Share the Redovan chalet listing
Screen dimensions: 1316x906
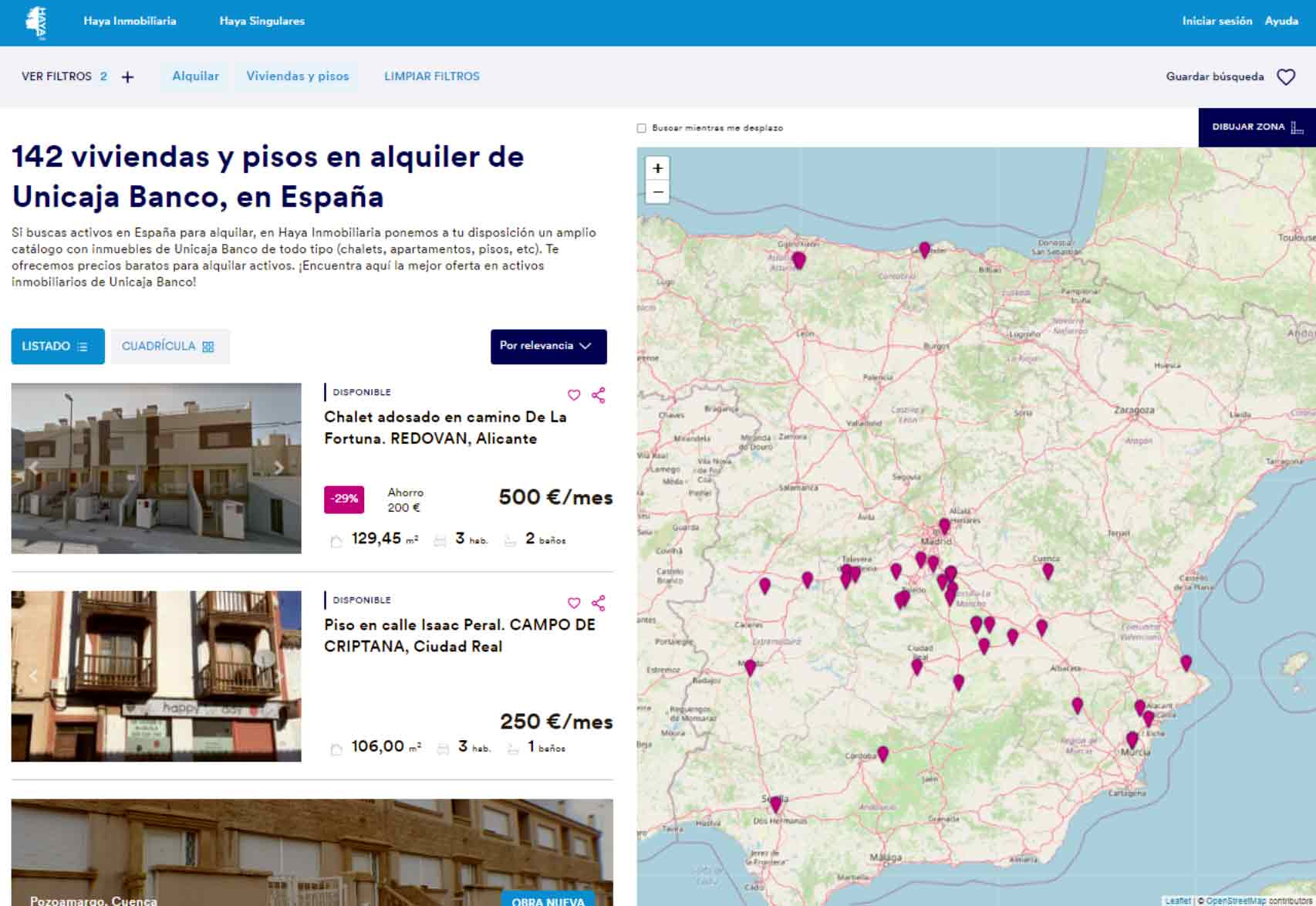point(598,395)
